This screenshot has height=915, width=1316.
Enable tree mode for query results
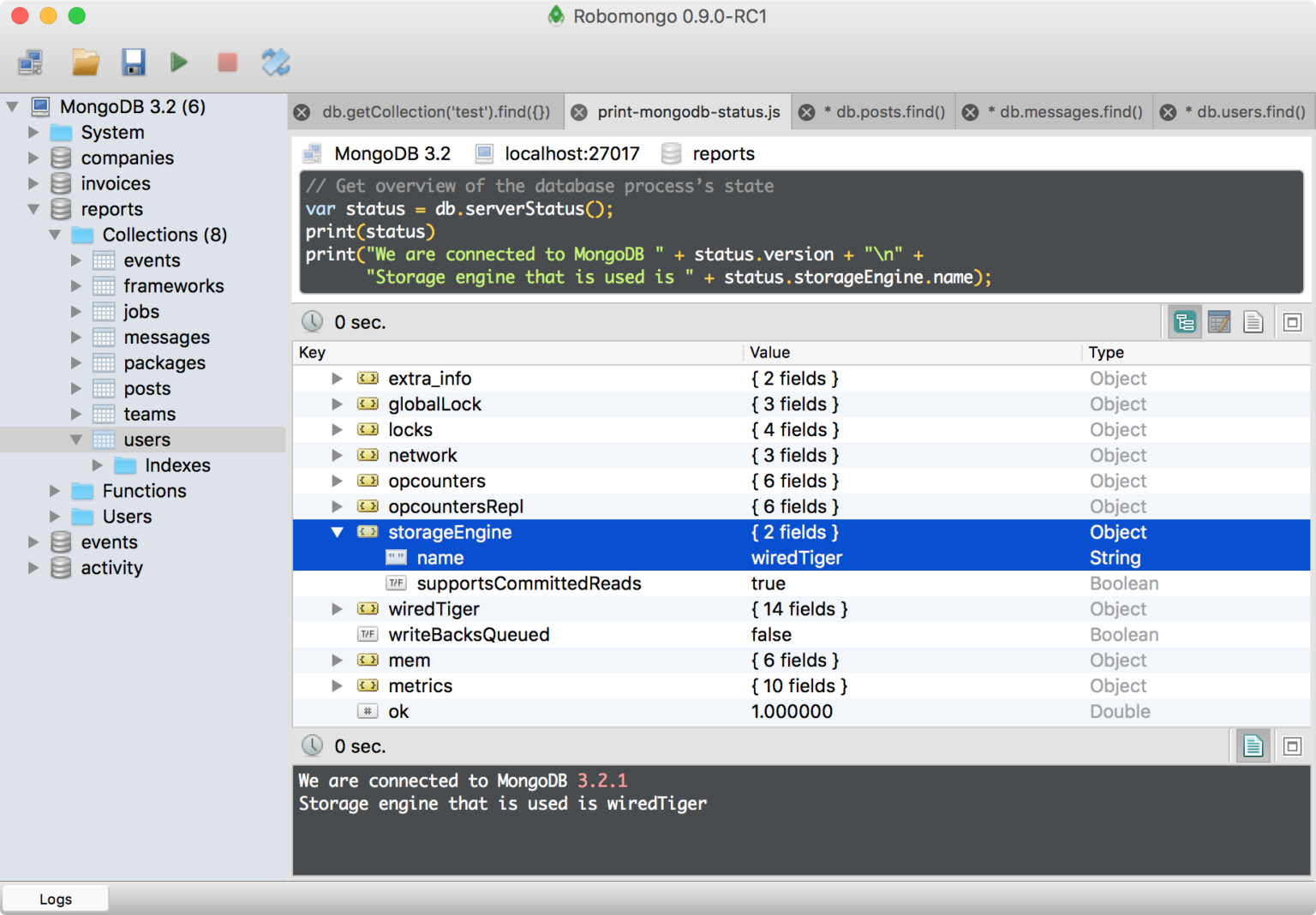(x=1185, y=321)
